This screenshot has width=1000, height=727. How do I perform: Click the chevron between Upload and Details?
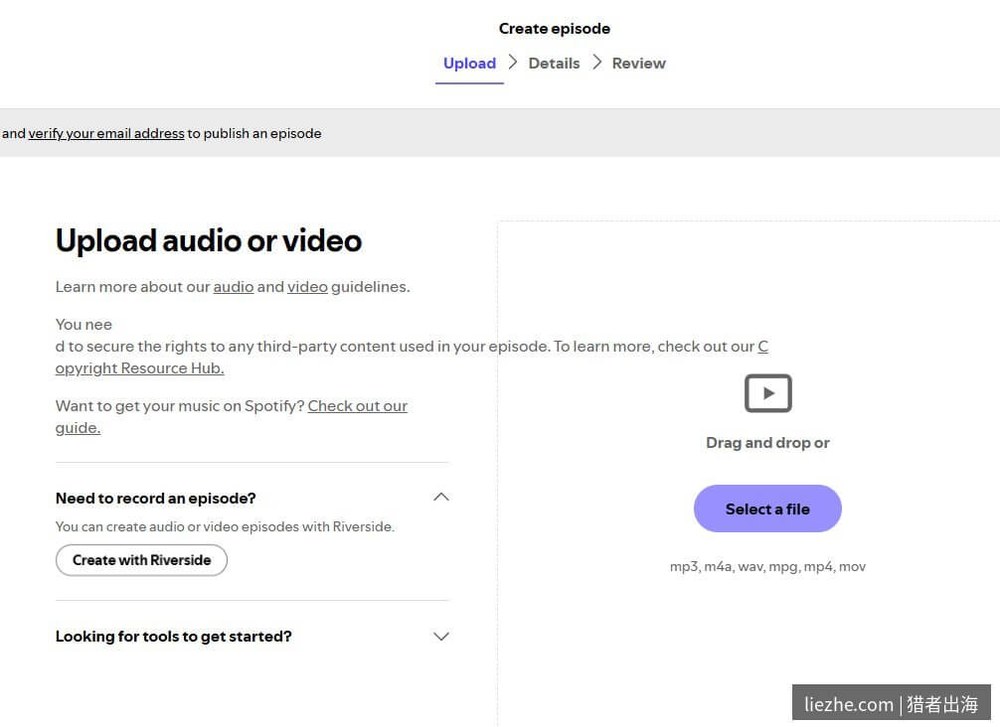[513, 62]
